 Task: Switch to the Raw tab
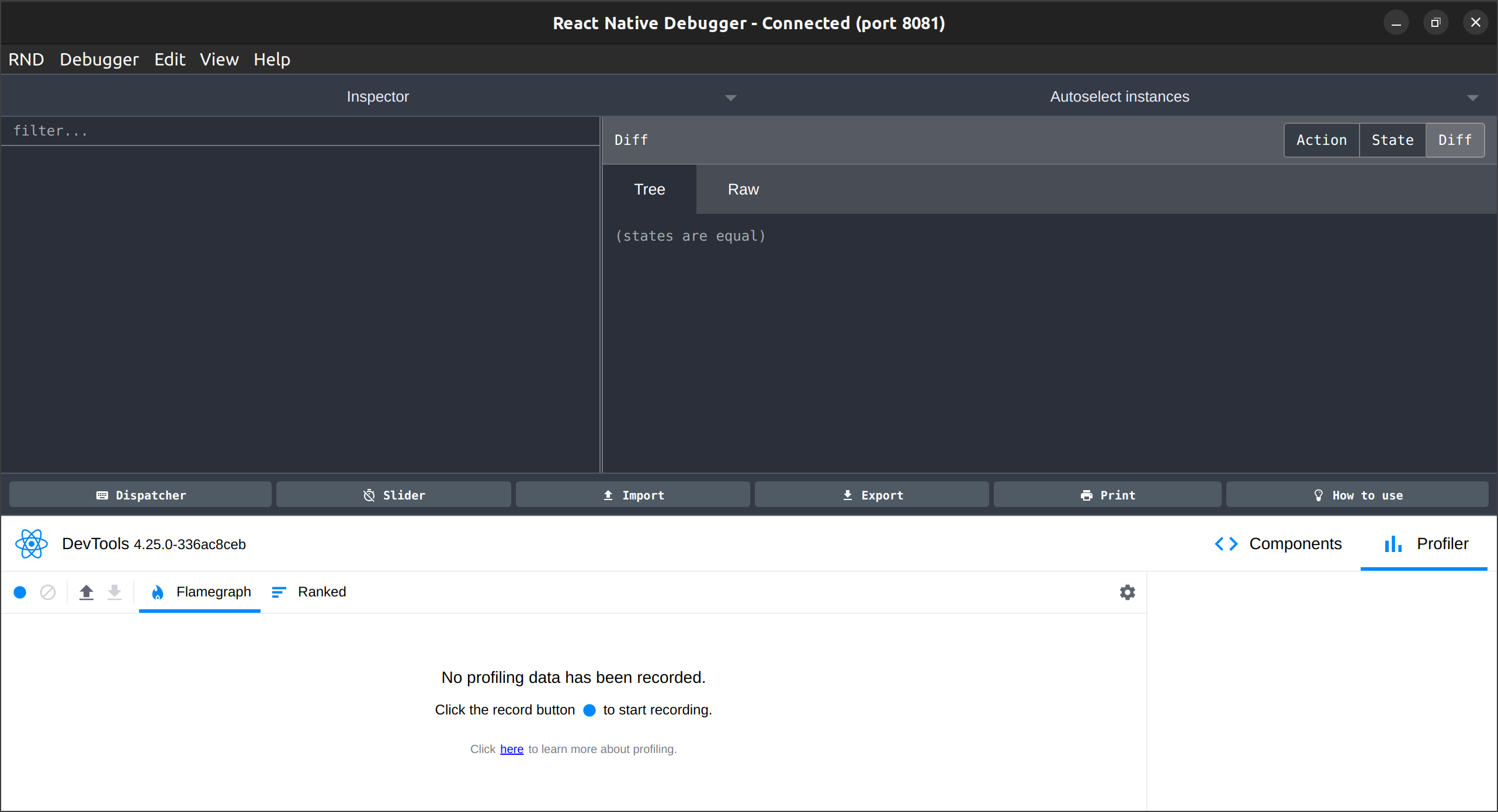pos(743,189)
